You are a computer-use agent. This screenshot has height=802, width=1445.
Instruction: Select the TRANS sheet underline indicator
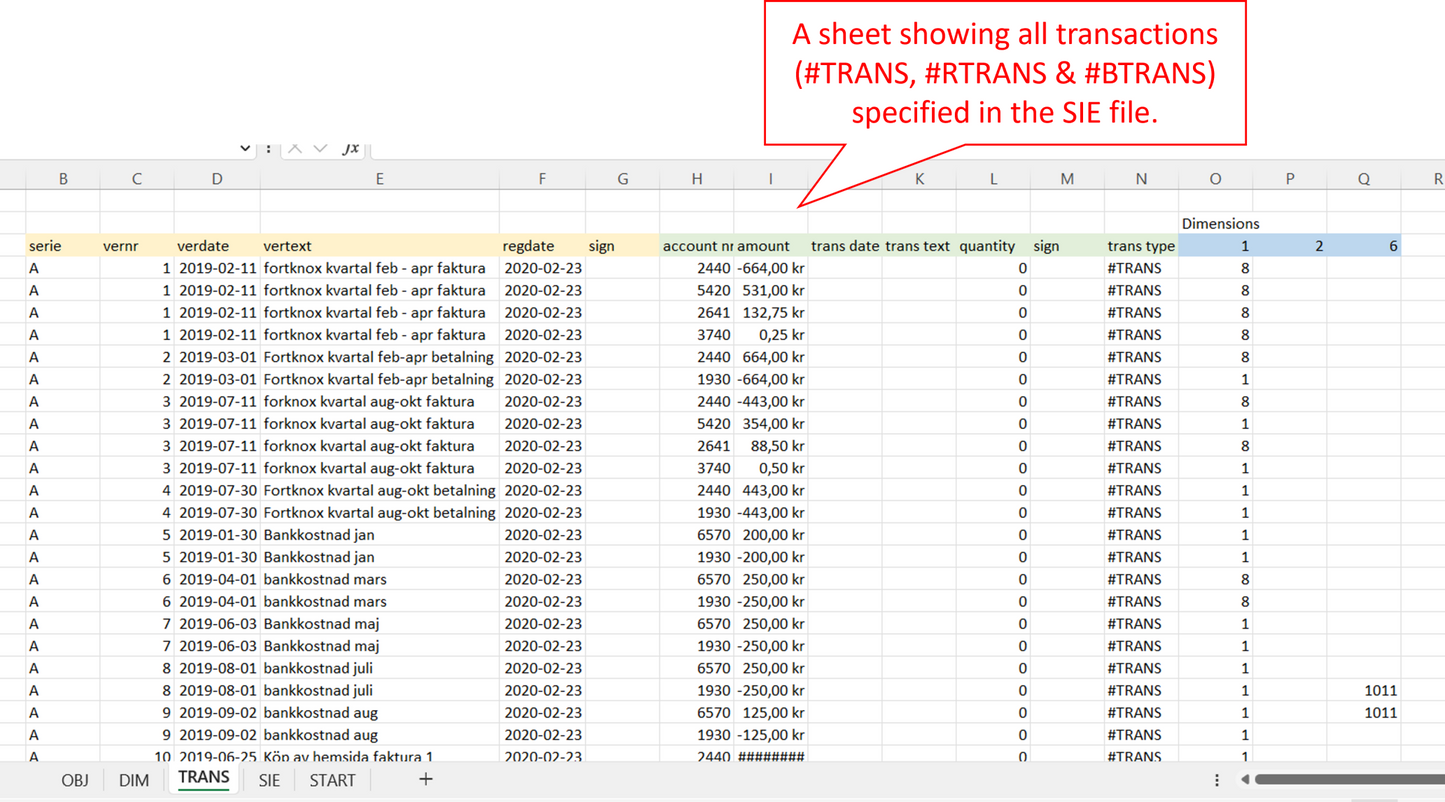coord(203,789)
